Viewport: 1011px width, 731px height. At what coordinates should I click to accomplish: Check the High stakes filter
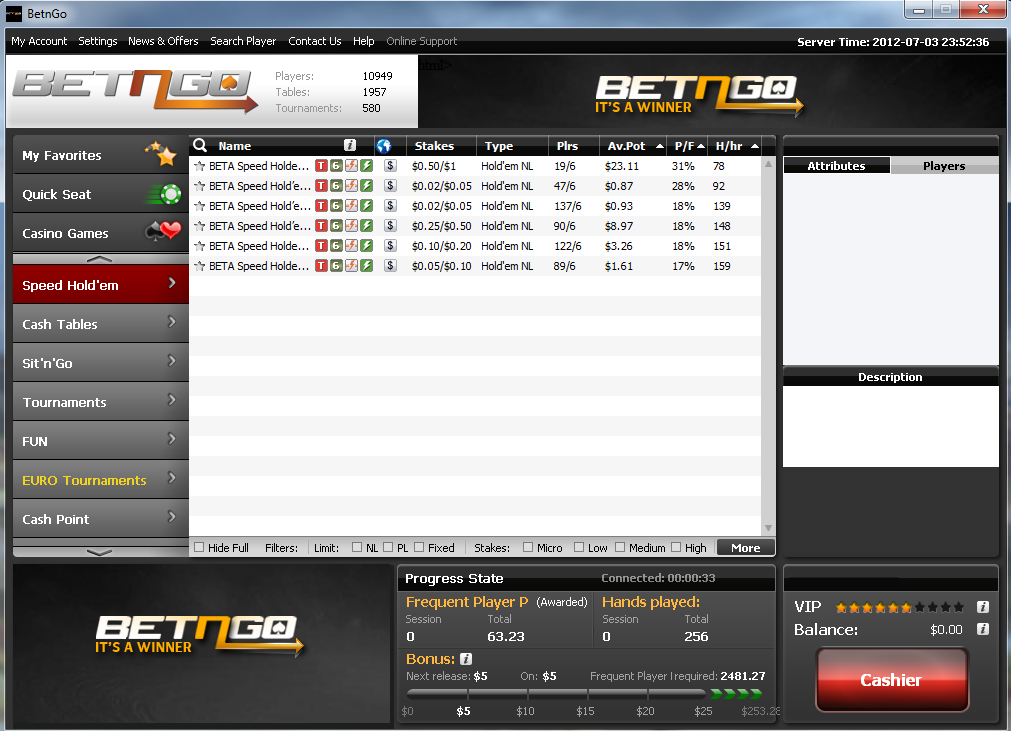(x=676, y=547)
